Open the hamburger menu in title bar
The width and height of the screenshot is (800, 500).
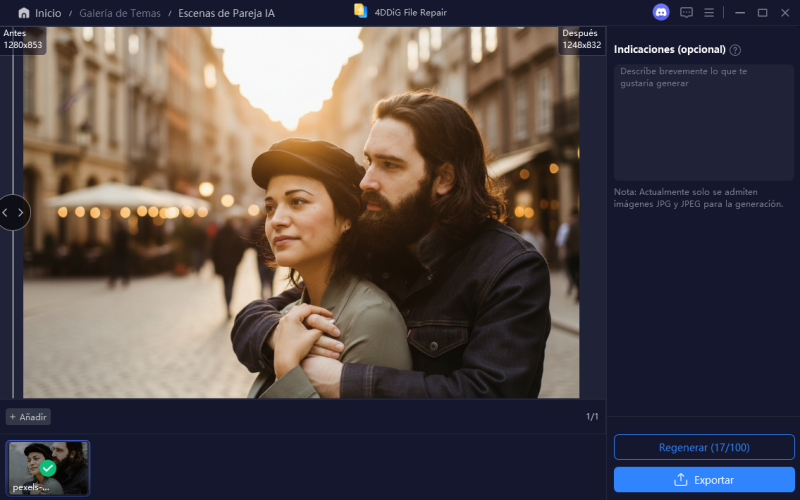[709, 12]
